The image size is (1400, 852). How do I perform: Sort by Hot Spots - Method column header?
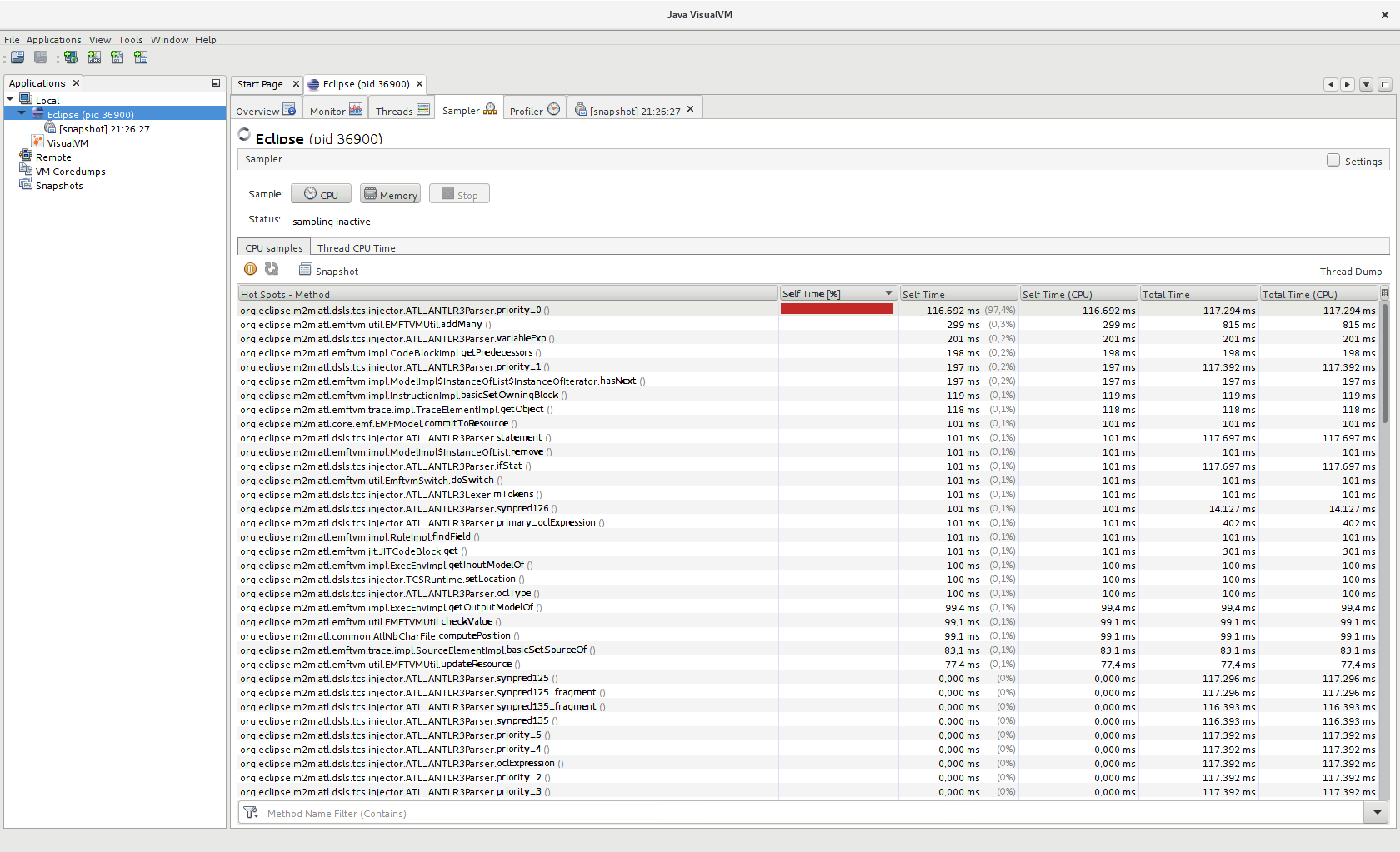pyautogui.click(x=507, y=294)
